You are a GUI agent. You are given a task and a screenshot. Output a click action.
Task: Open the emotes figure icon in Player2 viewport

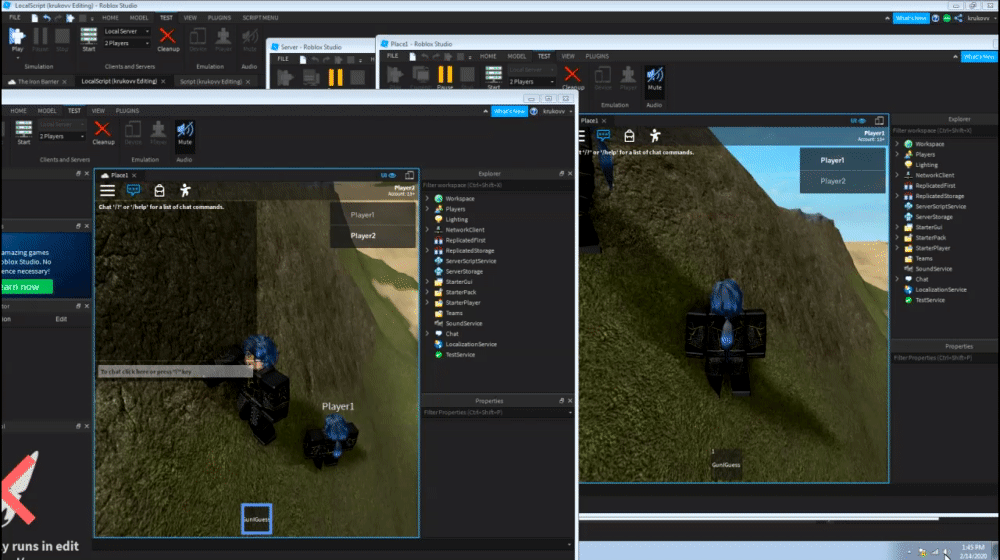(x=185, y=190)
